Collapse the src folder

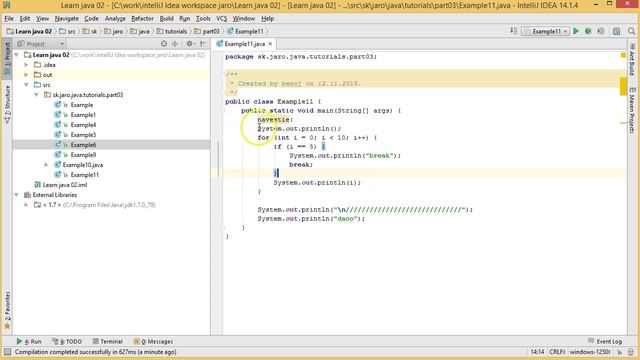(27, 85)
